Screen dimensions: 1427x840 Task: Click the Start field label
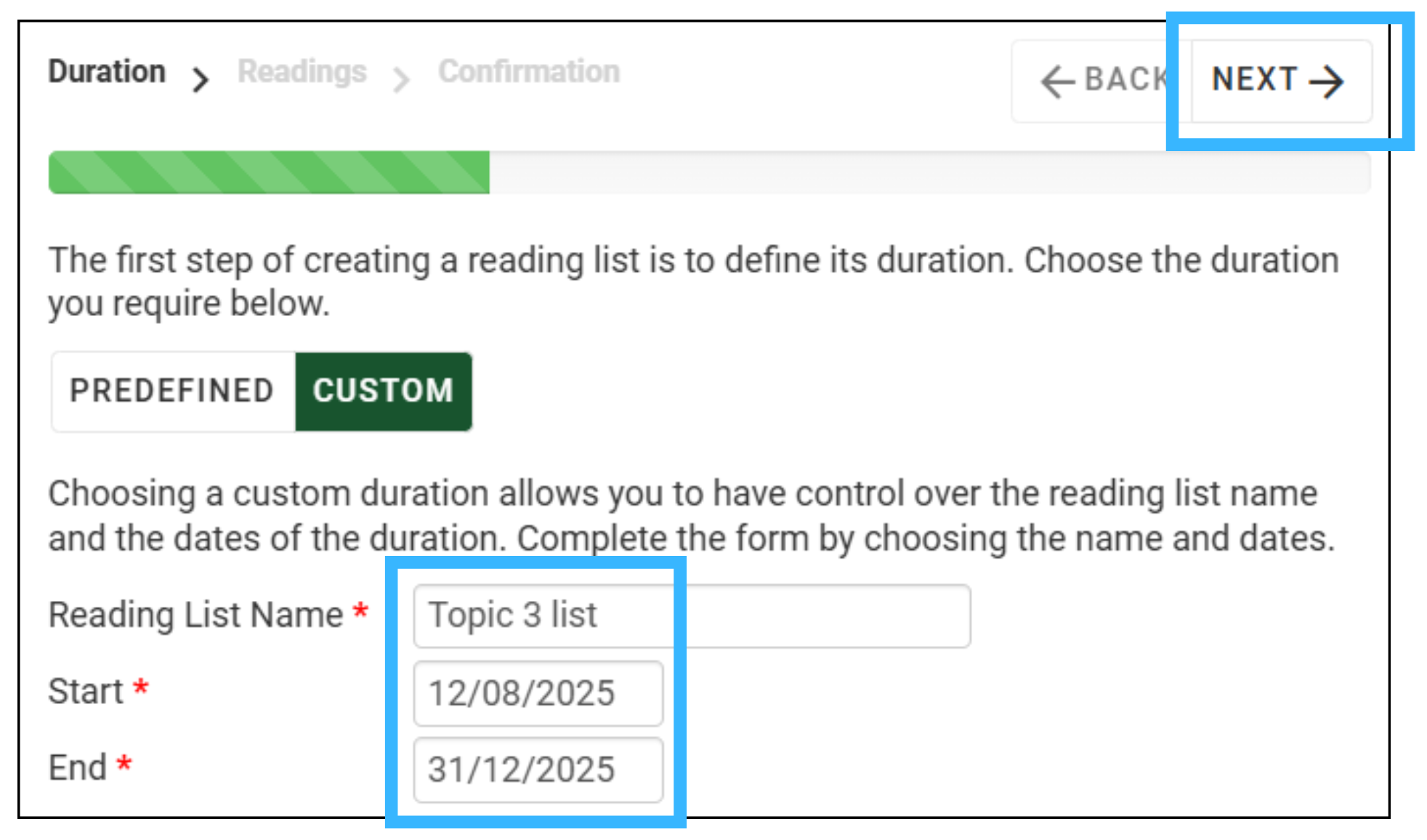point(86,691)
